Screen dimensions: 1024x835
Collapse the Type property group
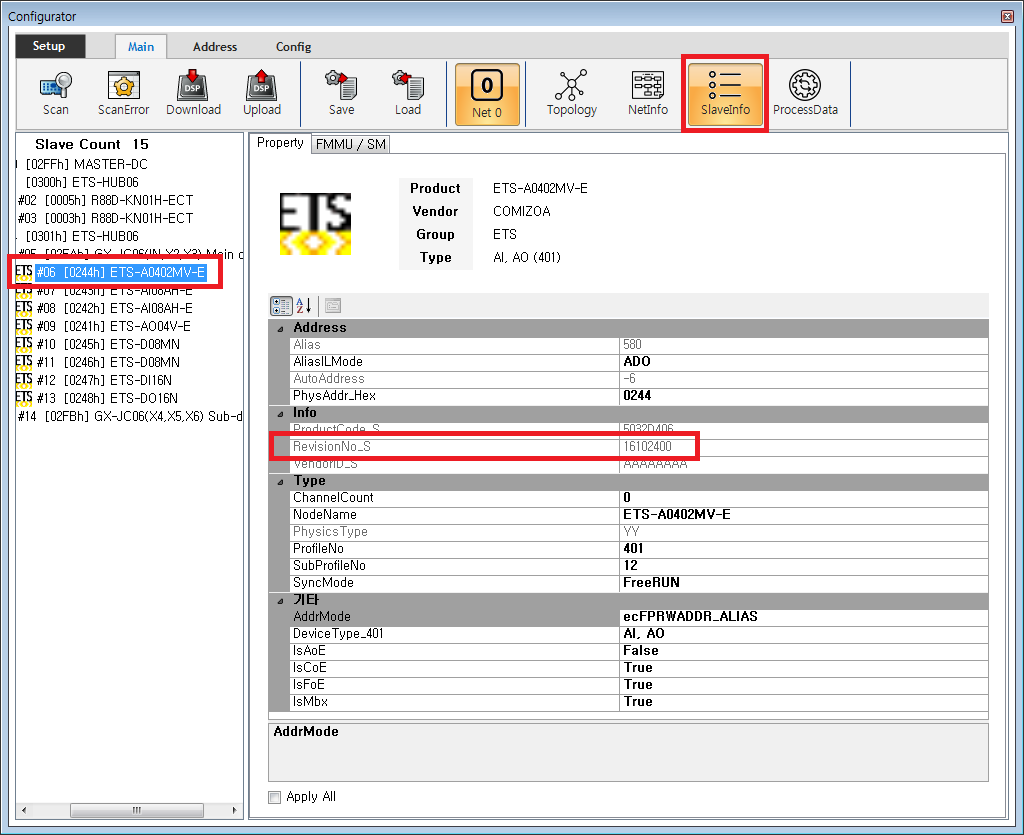point(280,481)
